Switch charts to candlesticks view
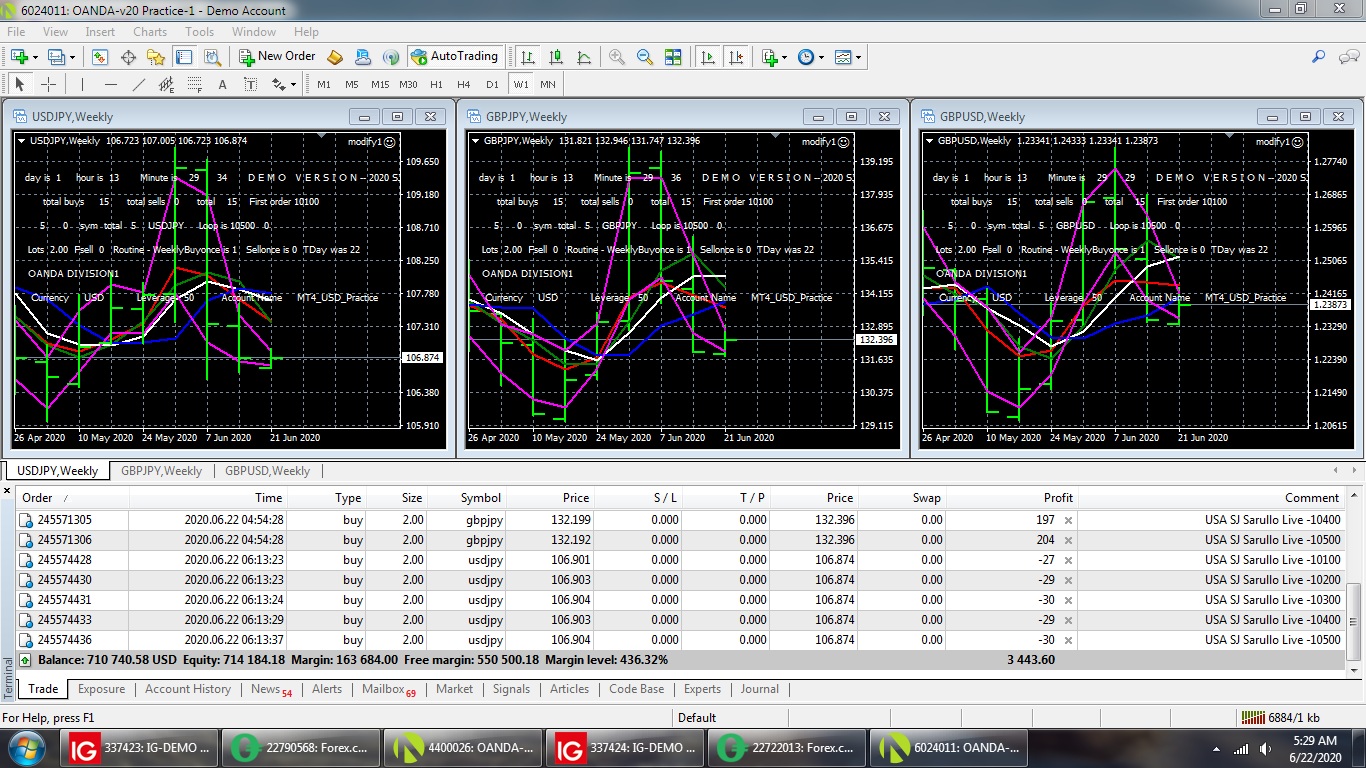 click(556, 57)
